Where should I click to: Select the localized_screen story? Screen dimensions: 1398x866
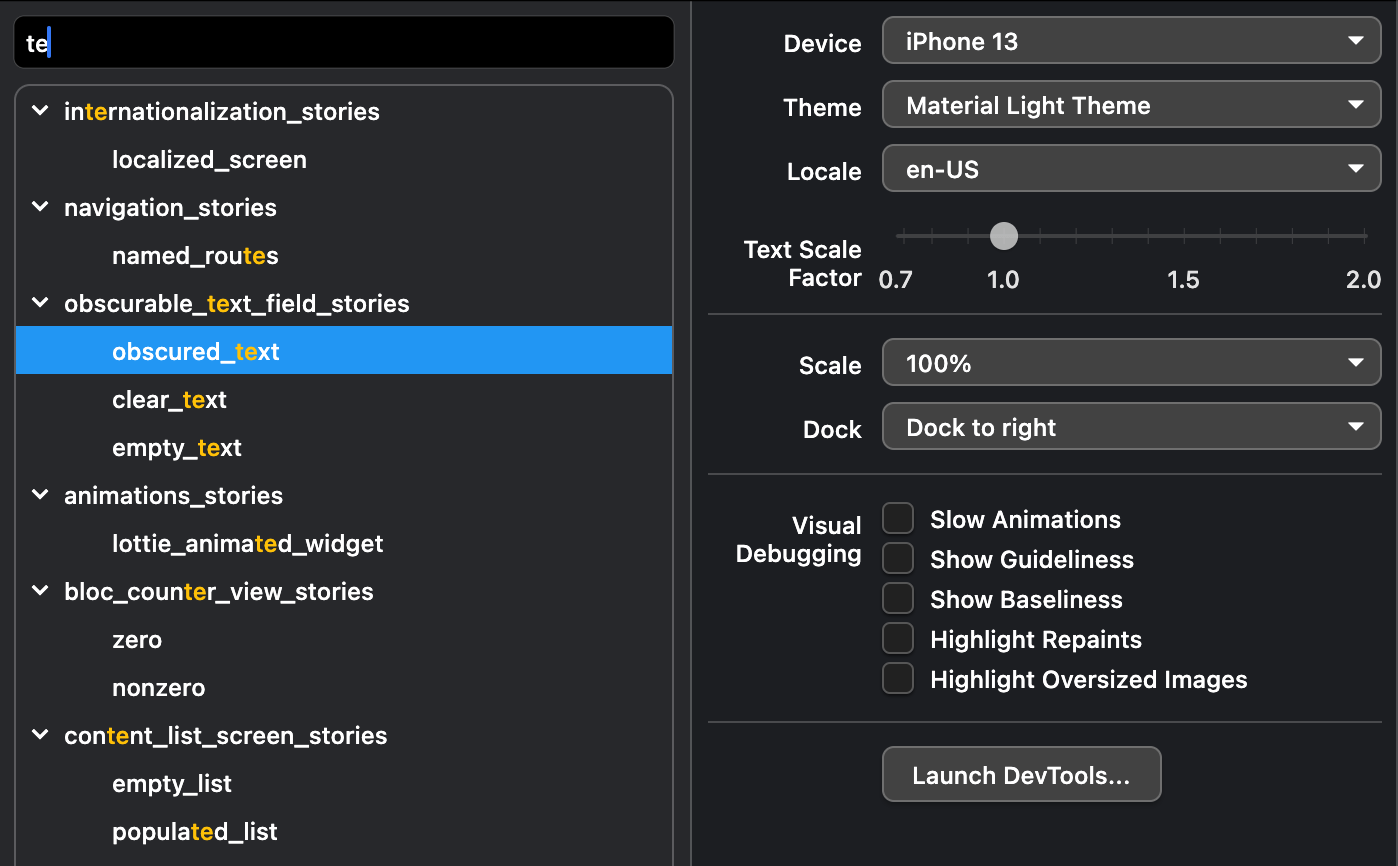[209, 160]
